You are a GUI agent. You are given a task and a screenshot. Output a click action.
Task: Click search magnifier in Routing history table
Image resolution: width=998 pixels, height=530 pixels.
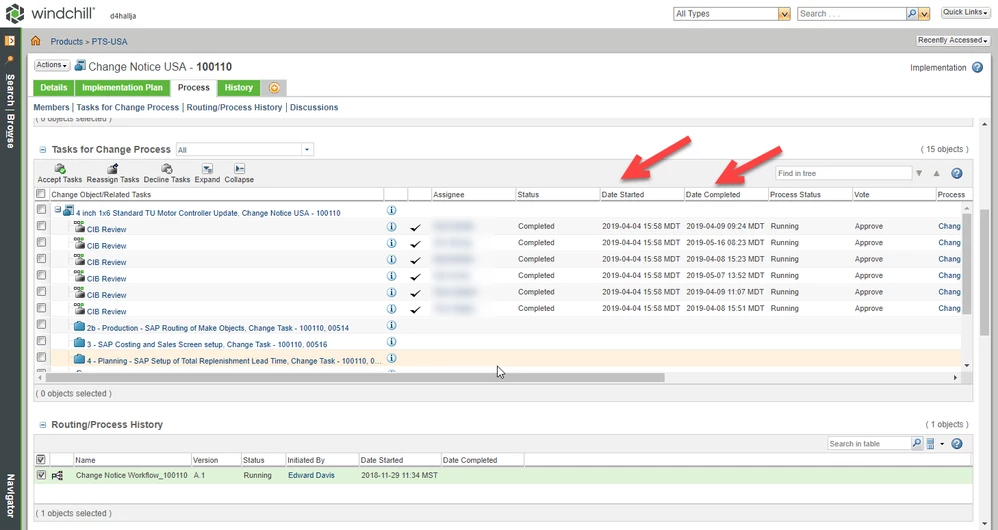(917, 443)
